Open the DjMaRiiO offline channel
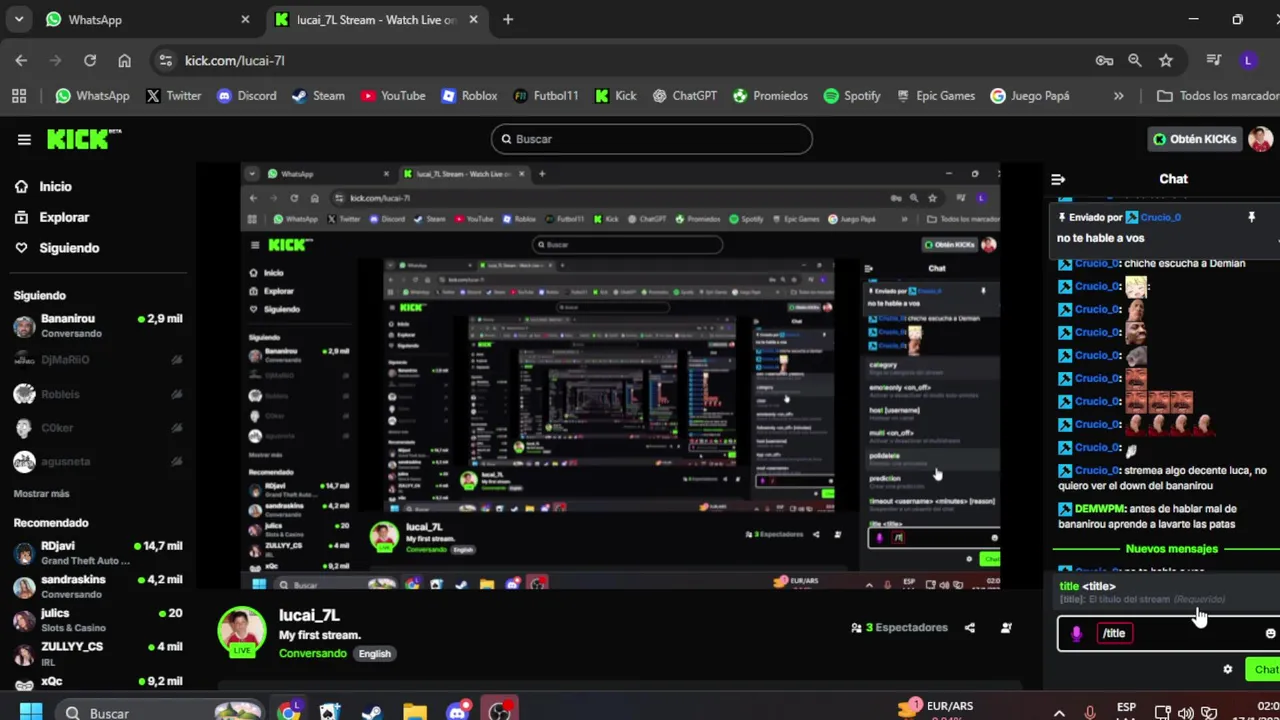This screenshot has width=1280, height=720. point(97,360)
